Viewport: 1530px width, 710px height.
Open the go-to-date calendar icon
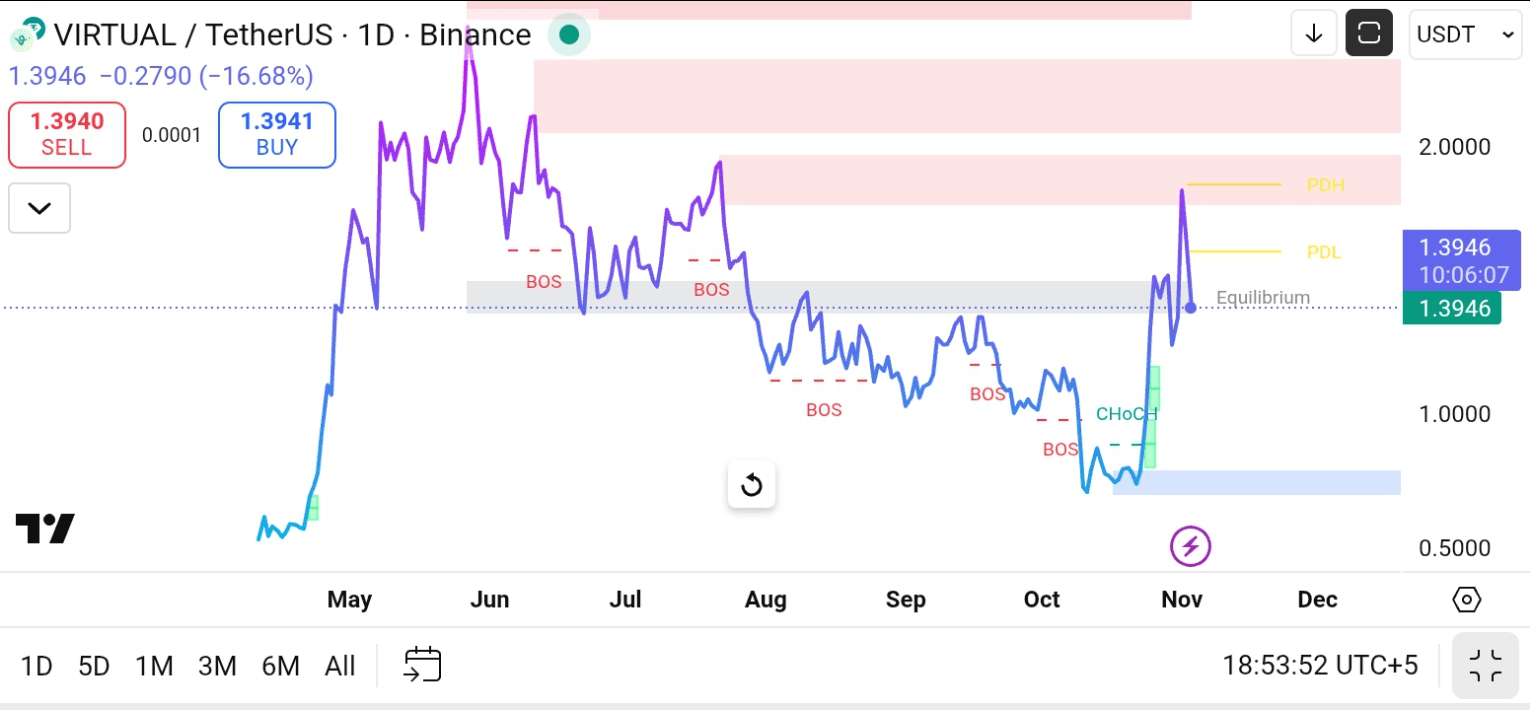click(x=423, y=665)
